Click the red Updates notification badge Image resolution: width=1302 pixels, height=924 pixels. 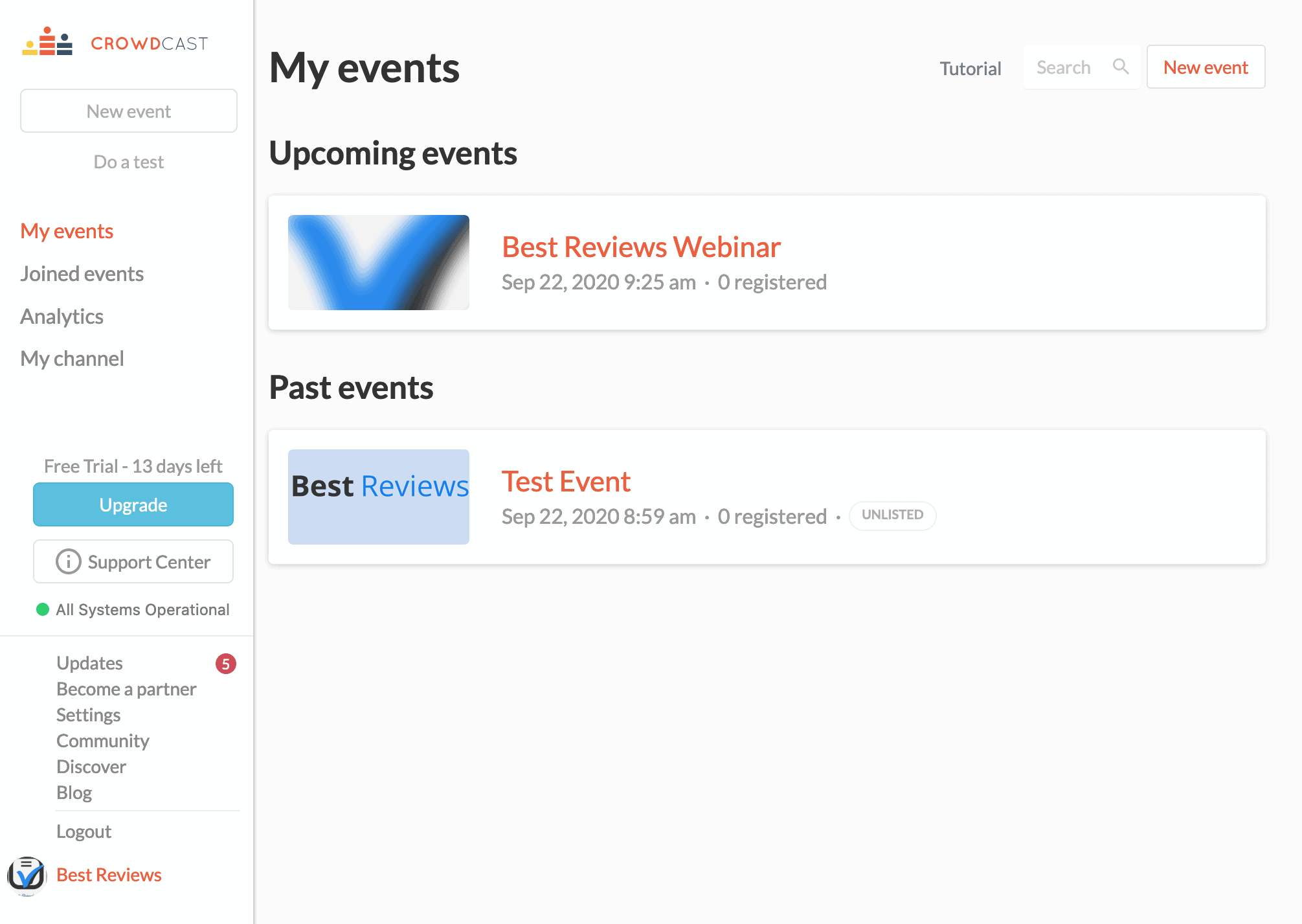[225, 663]
